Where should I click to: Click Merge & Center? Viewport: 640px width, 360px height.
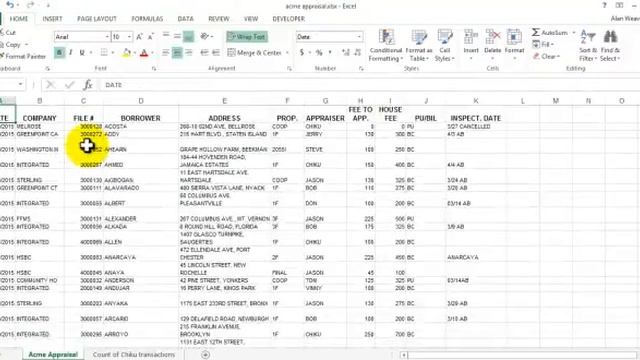(x=255, y=53)
